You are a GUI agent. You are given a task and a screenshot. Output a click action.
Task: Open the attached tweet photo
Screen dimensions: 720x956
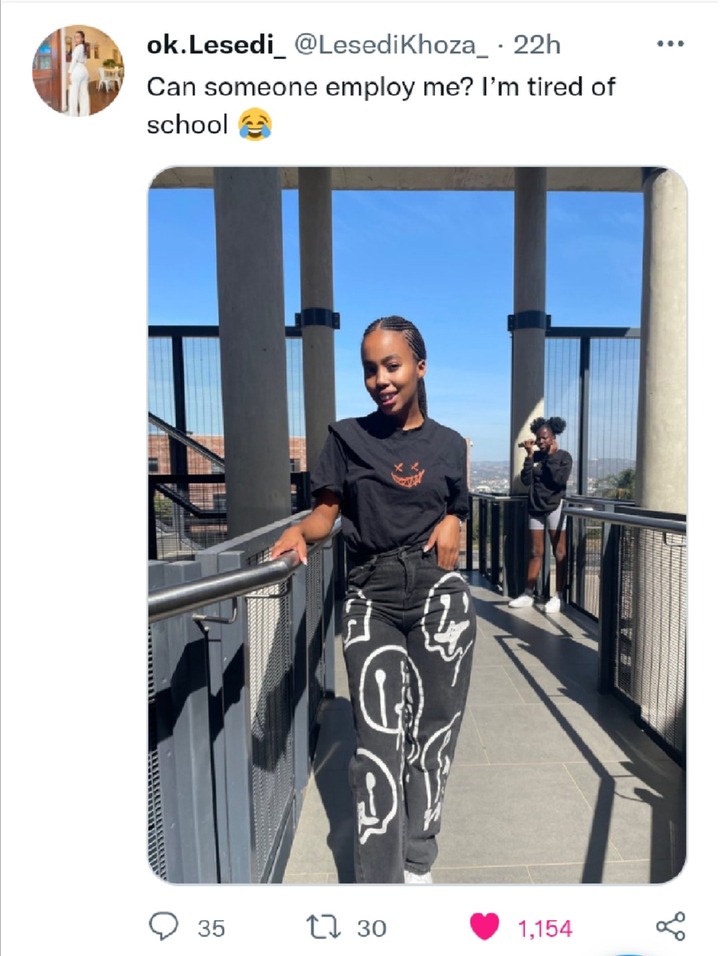(x=418, y=525)
